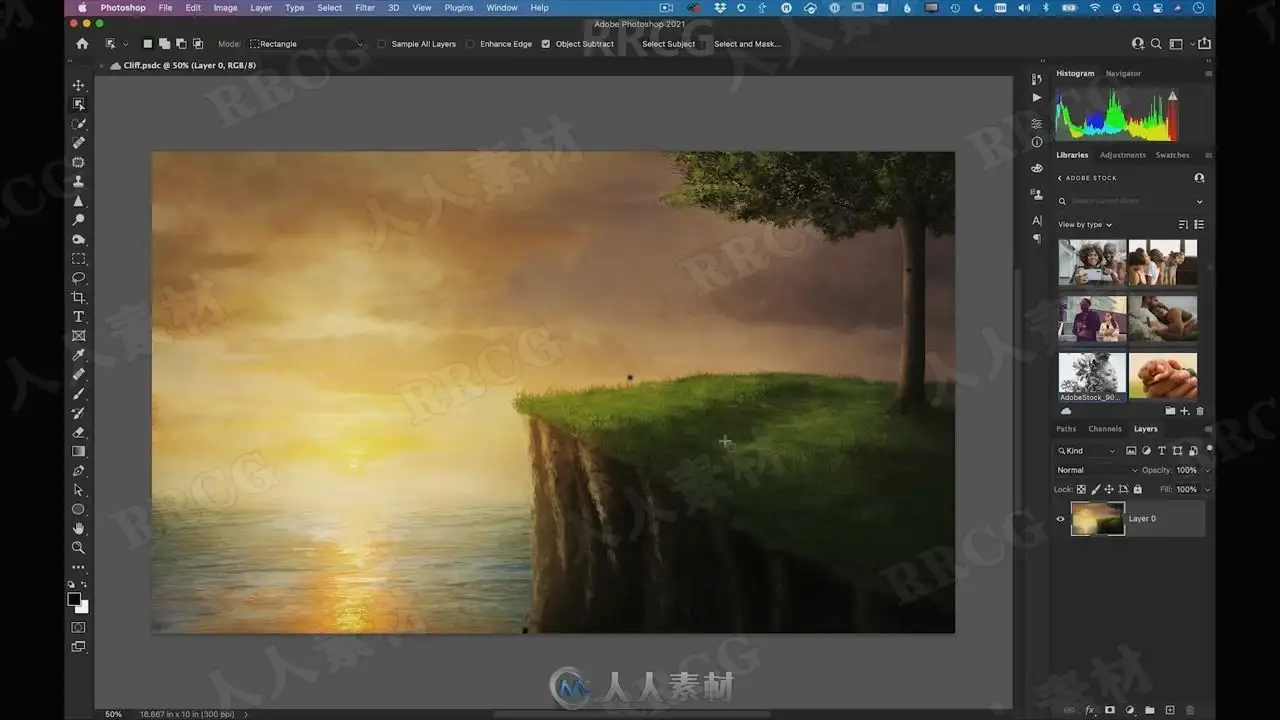Image resolution: width=1280 pixels, height=720 pixels.
Task: Open the Normal blend mode dropdown
Action: click(1097, 470)
